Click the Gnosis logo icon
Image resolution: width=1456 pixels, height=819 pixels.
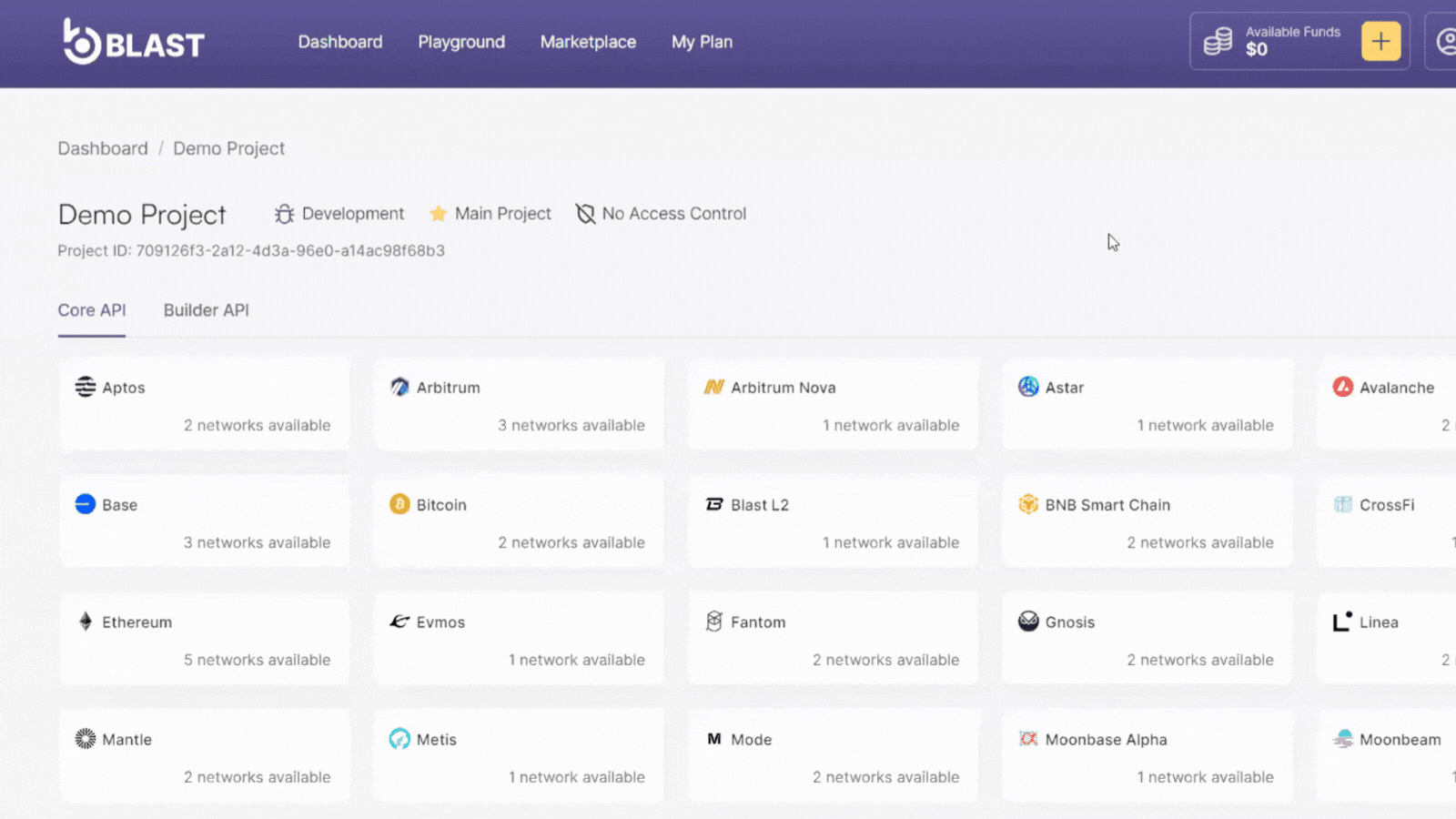1028,622
